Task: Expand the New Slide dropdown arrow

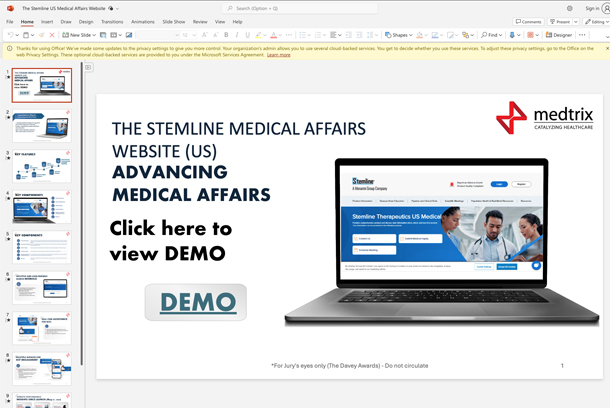Action: tap(94, 35)
